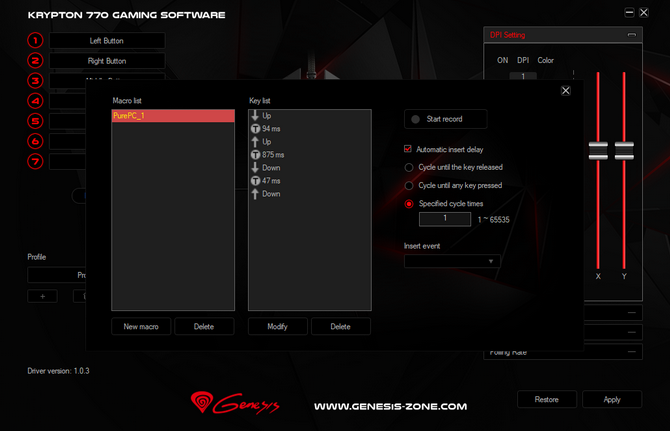Create a New macro
The height and width of the screenshot is (431, 670).
[141, 326]
